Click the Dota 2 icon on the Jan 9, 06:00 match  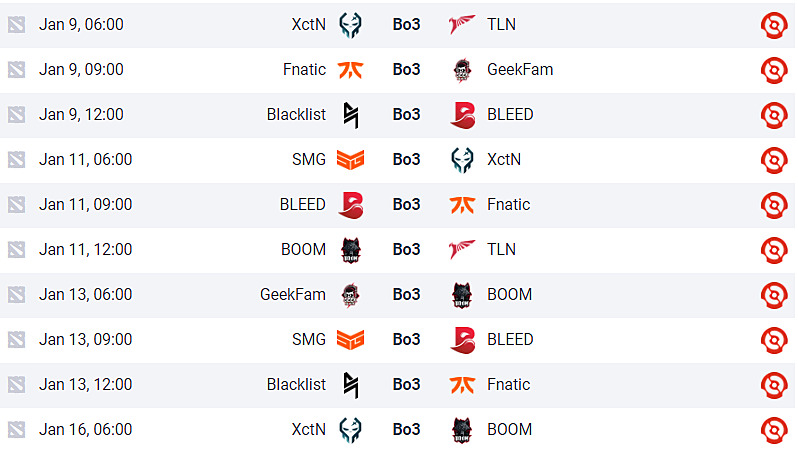click(x=774, y=24)
